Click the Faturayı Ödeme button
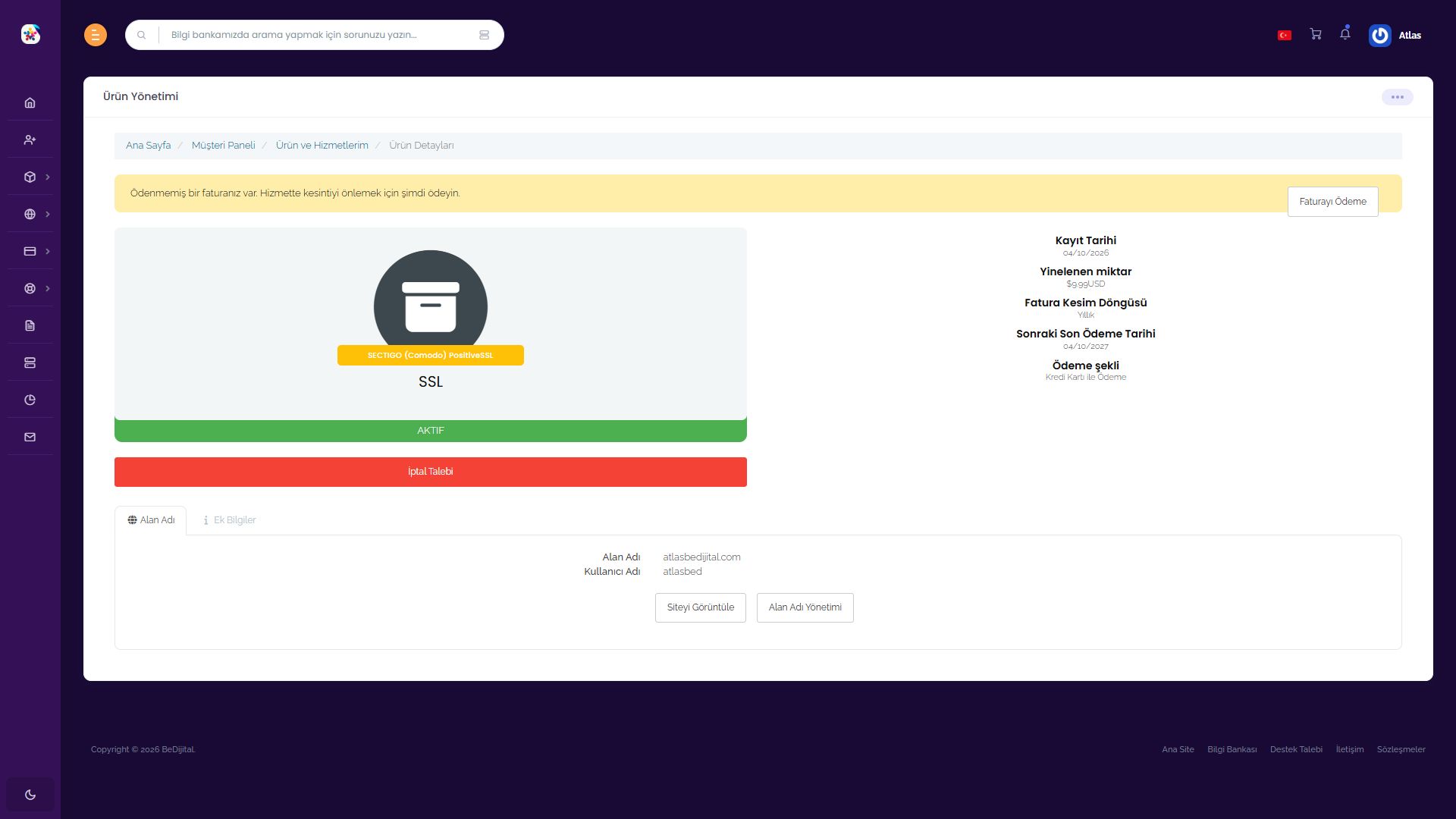This screenshot has width=1456, height=819. 1332,202
